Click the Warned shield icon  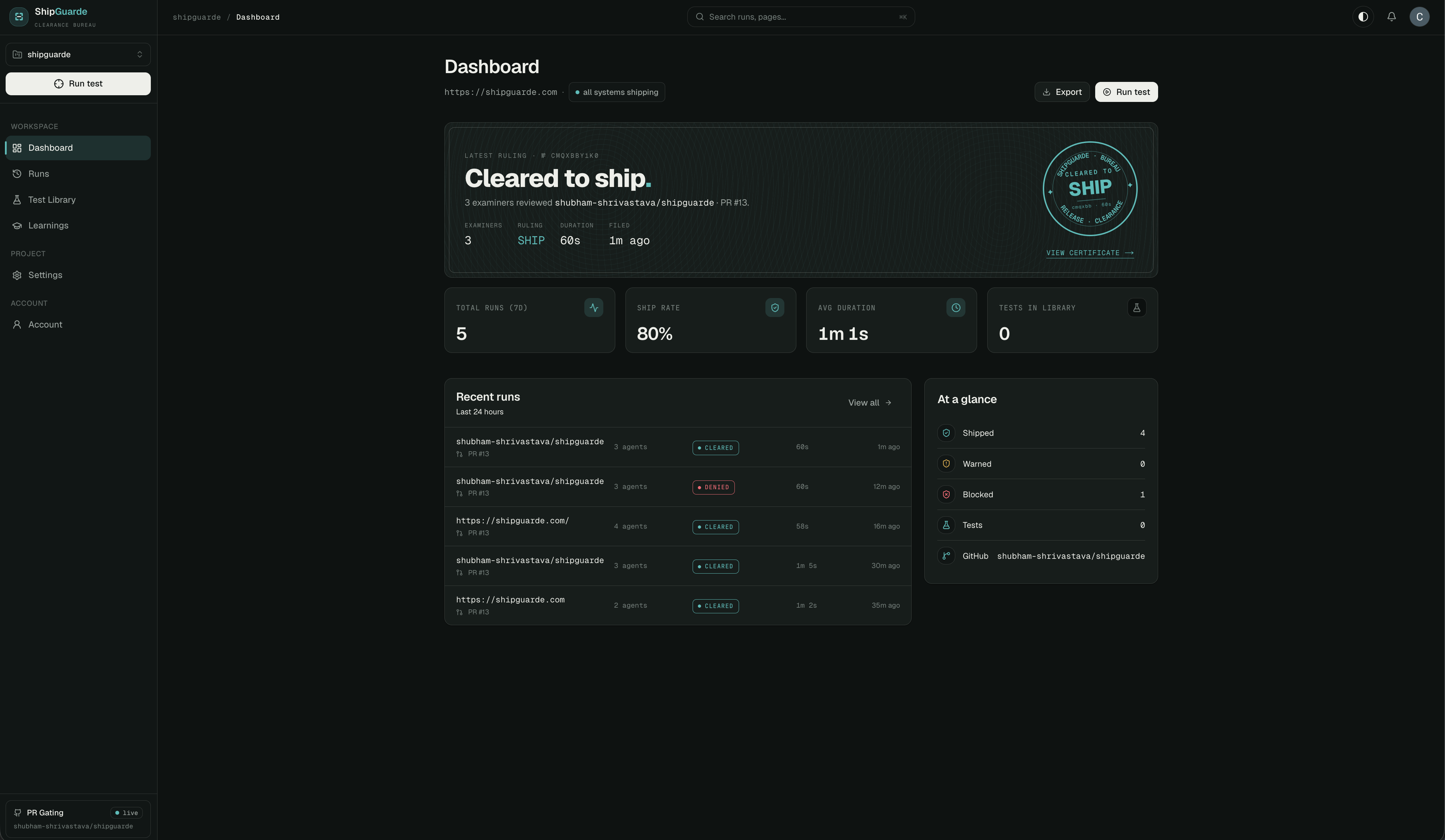tap(946, 464)
